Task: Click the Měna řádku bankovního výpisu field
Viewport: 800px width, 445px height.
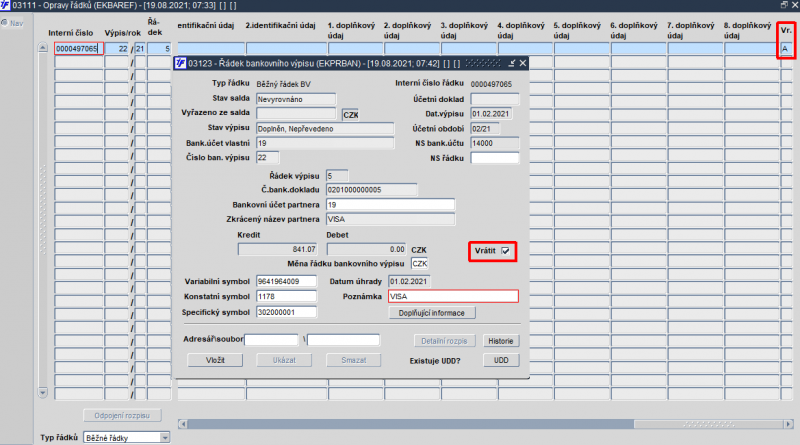Action: tap(419, 263)
